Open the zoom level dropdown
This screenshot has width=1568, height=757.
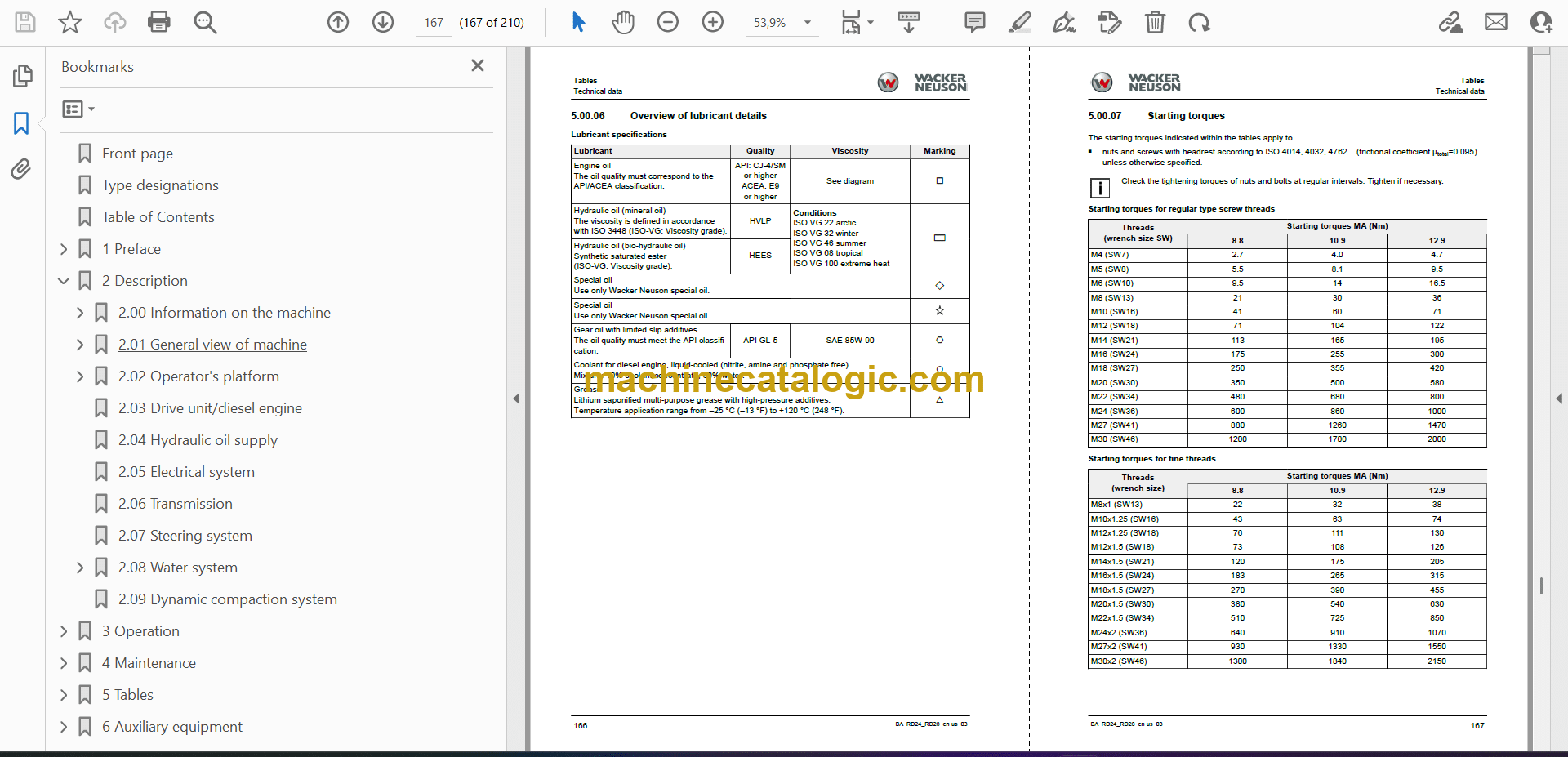(x=808, y=23)
